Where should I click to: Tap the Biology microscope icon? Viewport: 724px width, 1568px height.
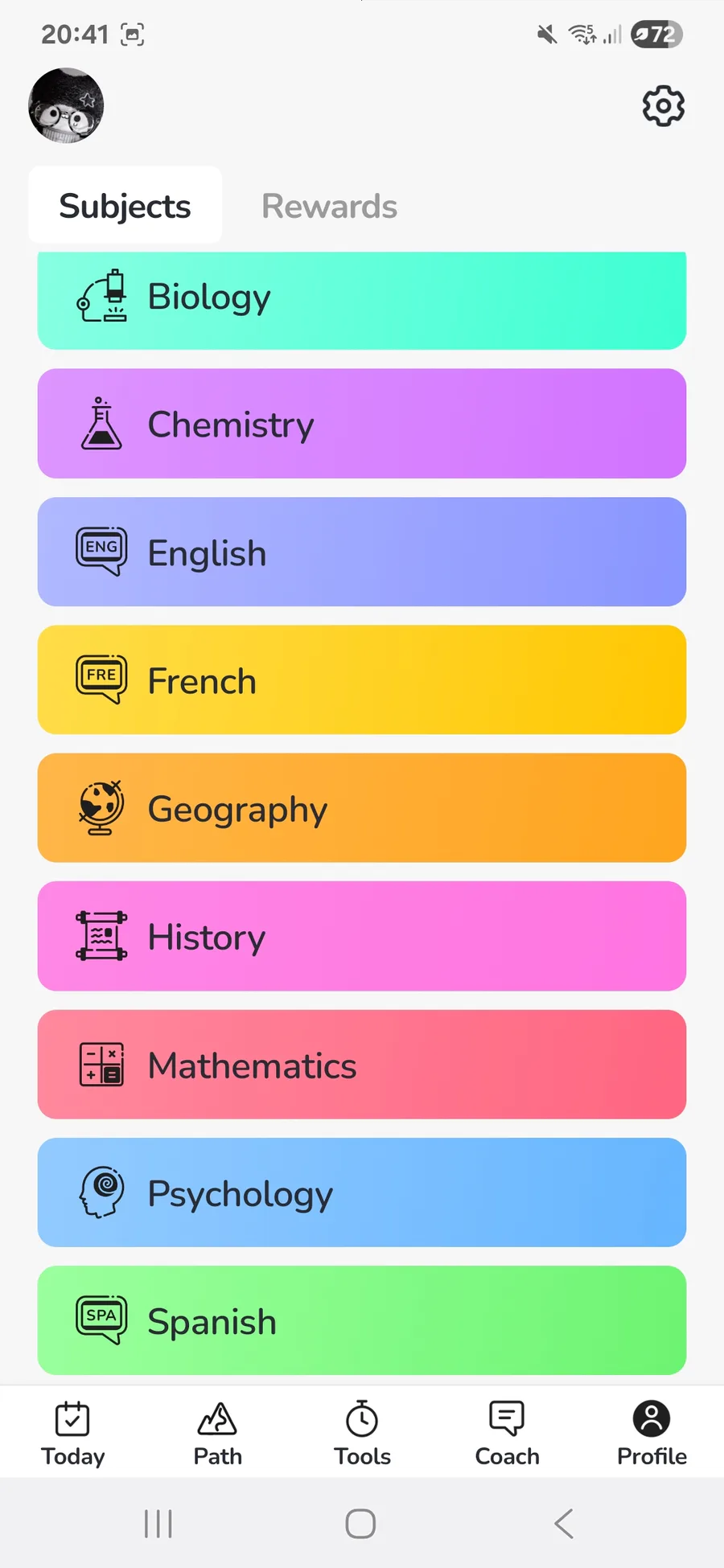coord(102,296)
